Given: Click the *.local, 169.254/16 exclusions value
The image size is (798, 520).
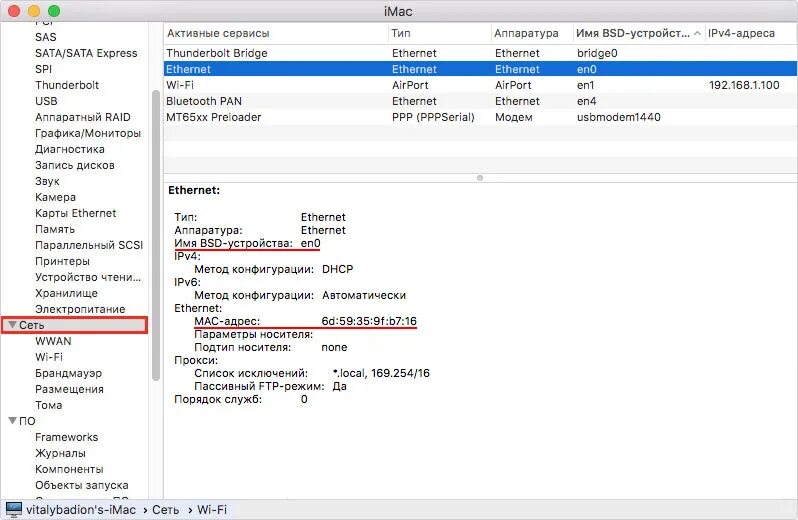Looking at the screenshot, I should point(381,373).
